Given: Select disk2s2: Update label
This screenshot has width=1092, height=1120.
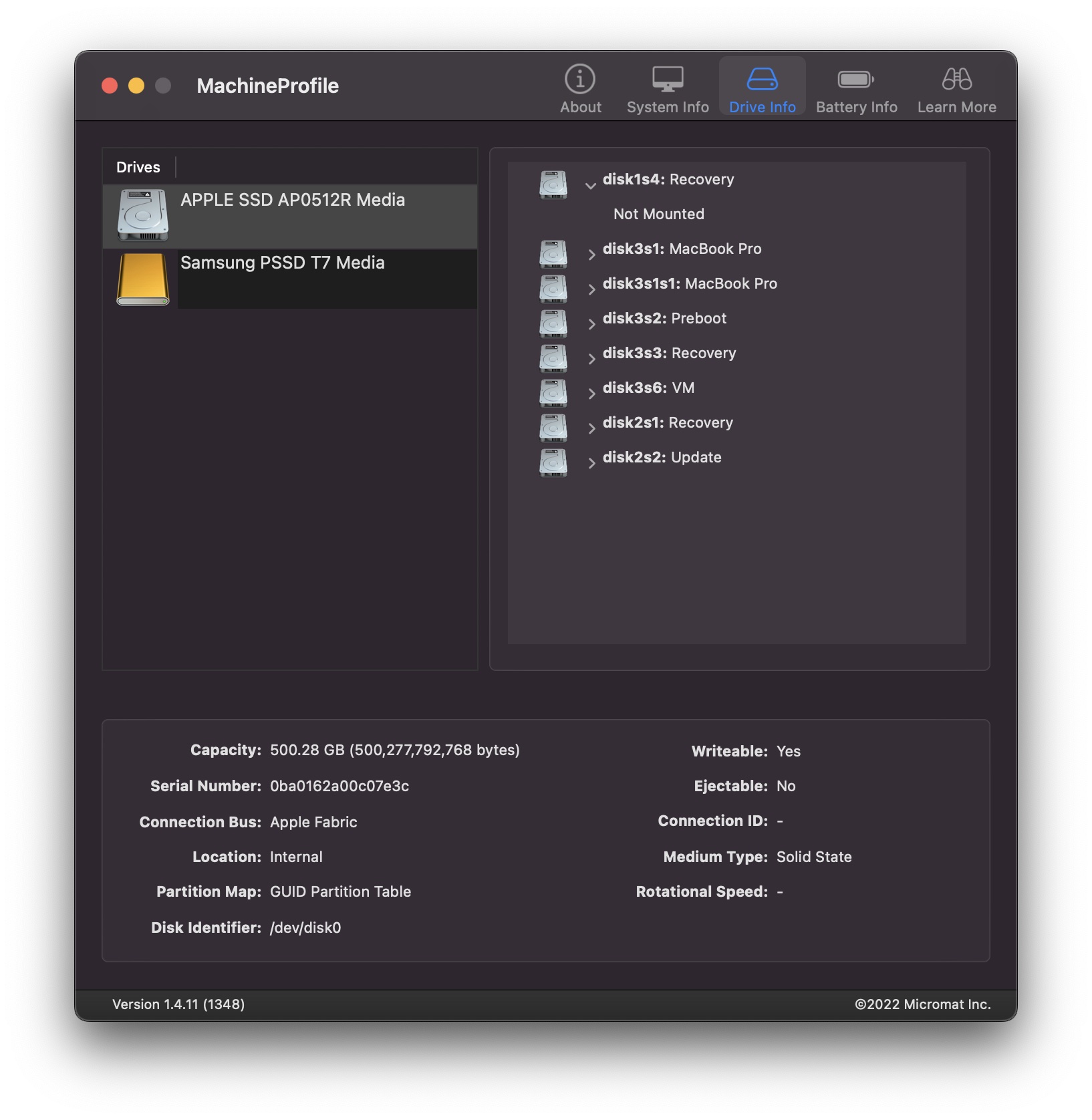Looking at the screenshot, I should (662, 457).
